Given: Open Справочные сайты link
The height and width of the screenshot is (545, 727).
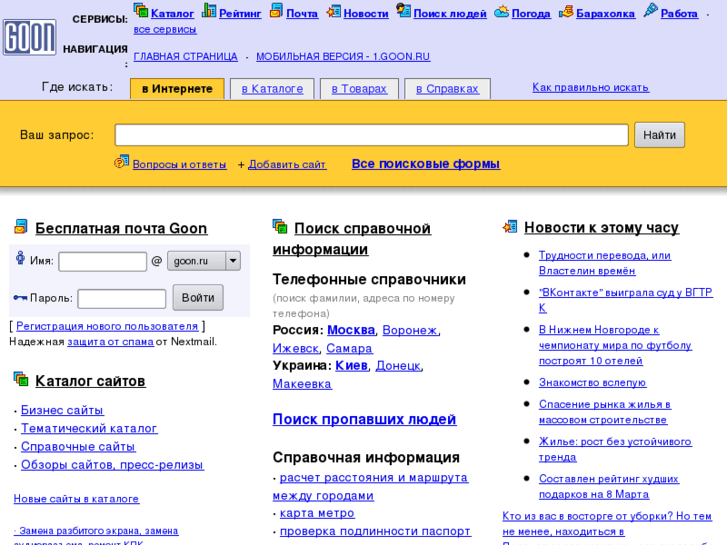Looking at the screenshot, I should (78, 446).
